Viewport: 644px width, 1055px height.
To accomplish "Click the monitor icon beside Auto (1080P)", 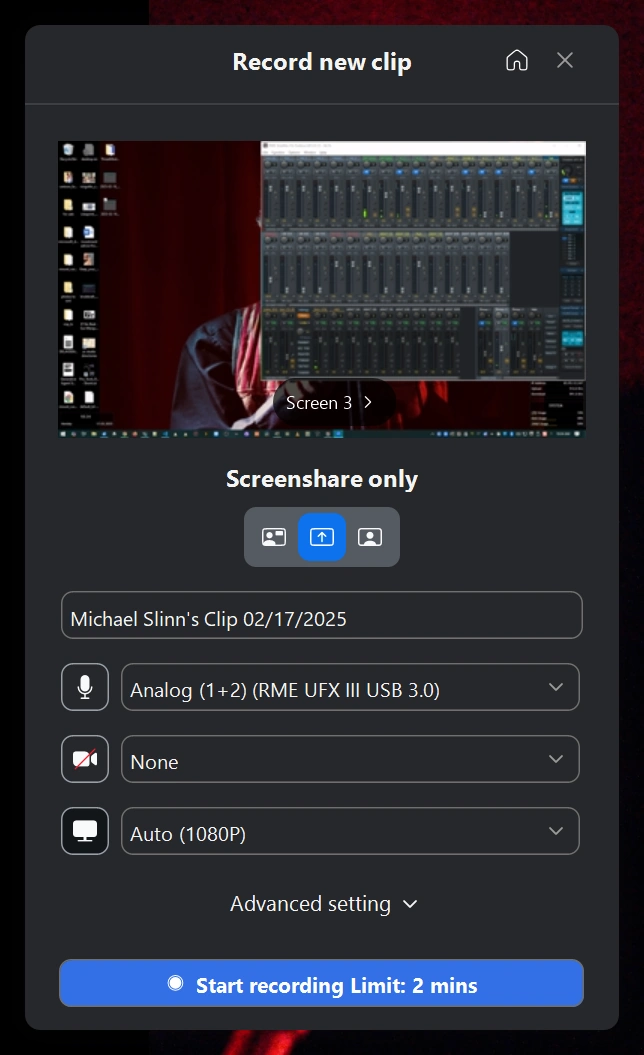I will (85, 831).
